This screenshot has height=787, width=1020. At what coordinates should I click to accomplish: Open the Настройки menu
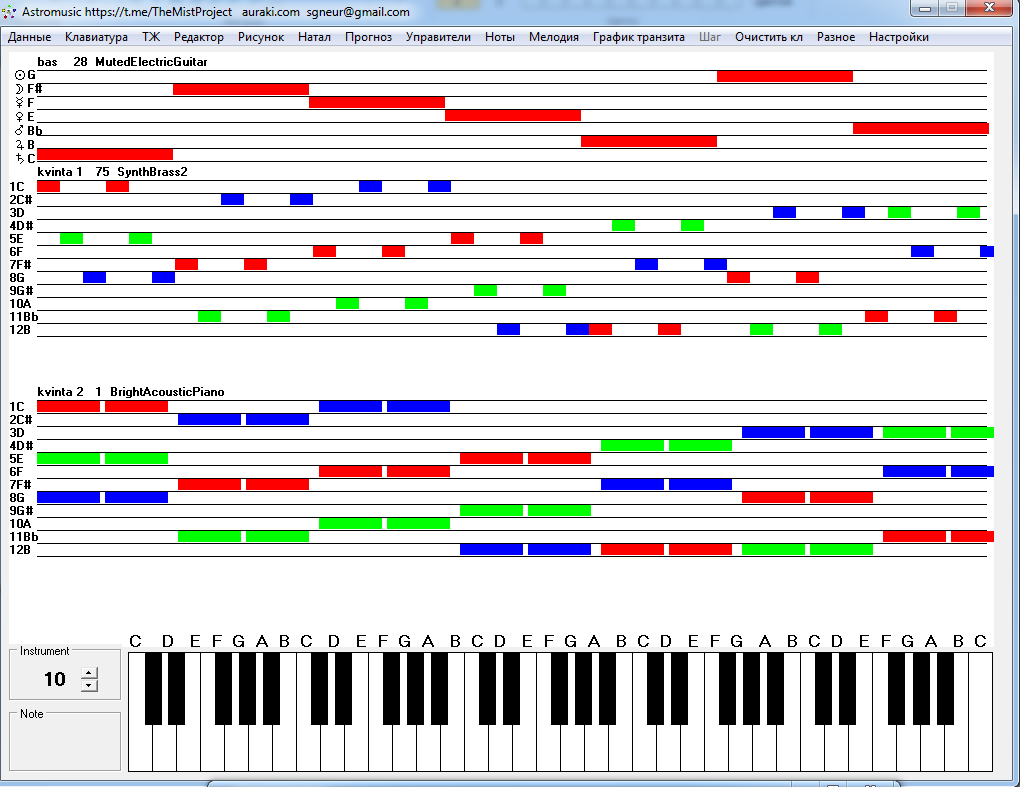tap(898, 37)
